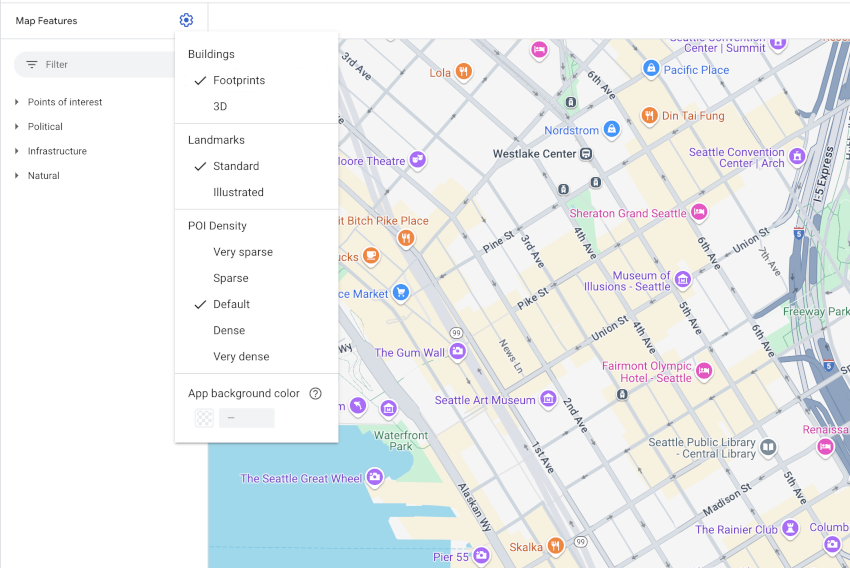The height and width of the screenshot is (568, 850).
Task: Select The Rainier Club marker
Action: point(790,527)
